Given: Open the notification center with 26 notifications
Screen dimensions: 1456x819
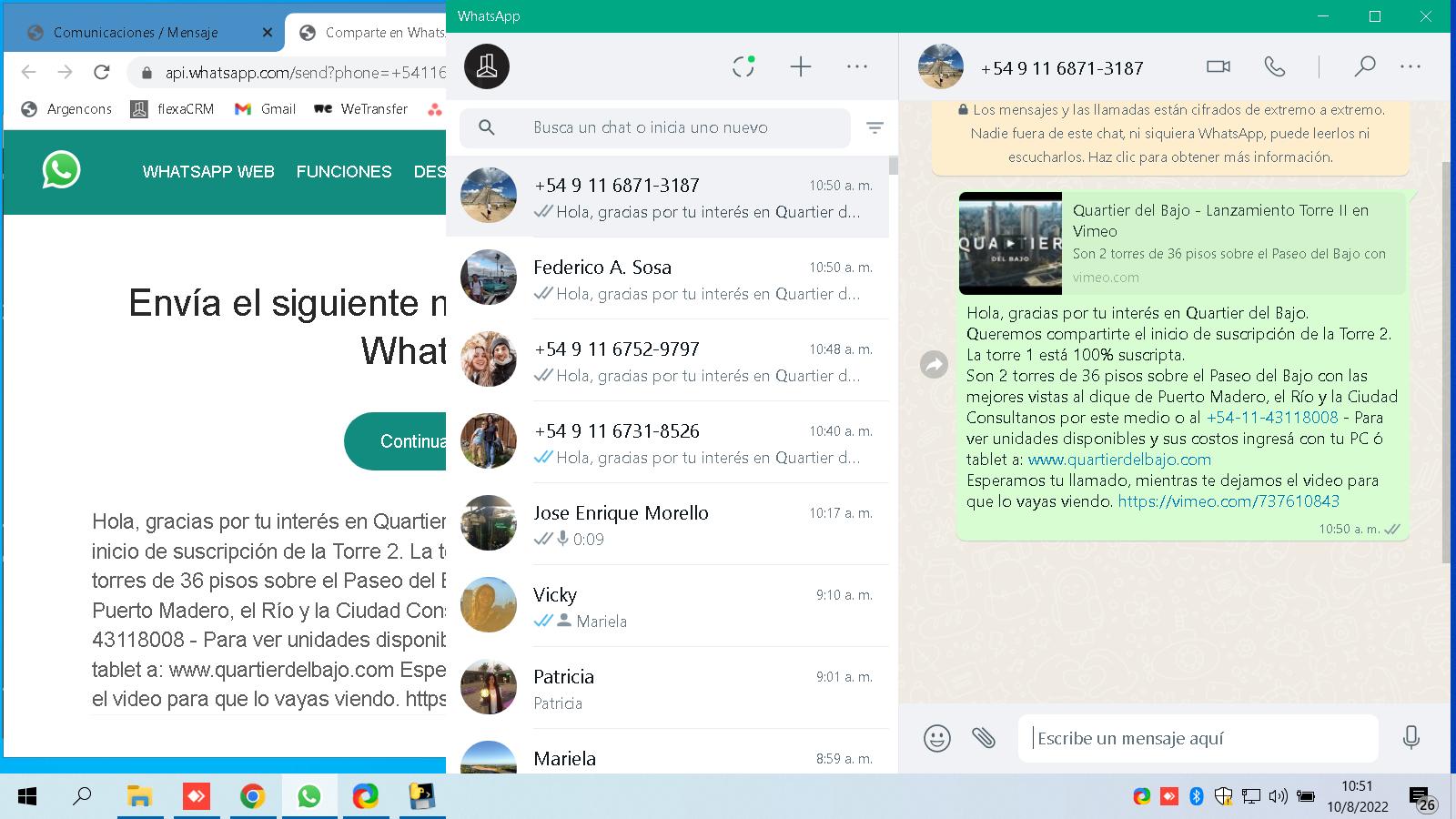Looking at the screenshot, I should tap(1422, 799).
